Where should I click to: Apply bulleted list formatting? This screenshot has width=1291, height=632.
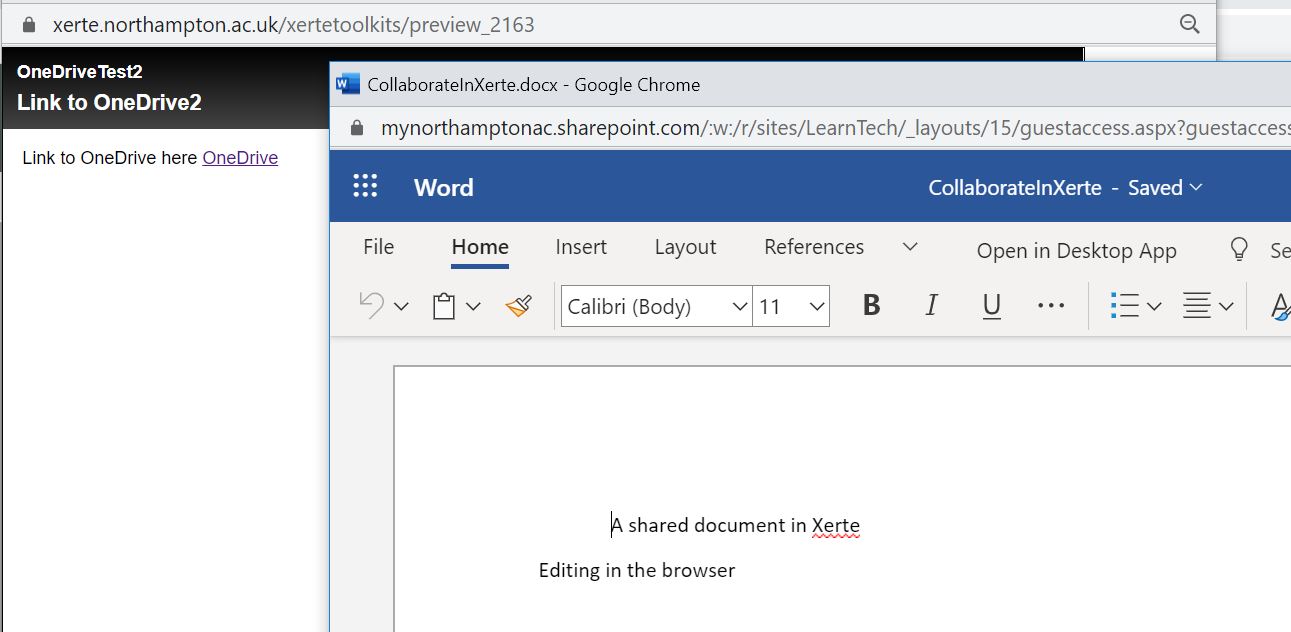click(x=1125, y=306)
